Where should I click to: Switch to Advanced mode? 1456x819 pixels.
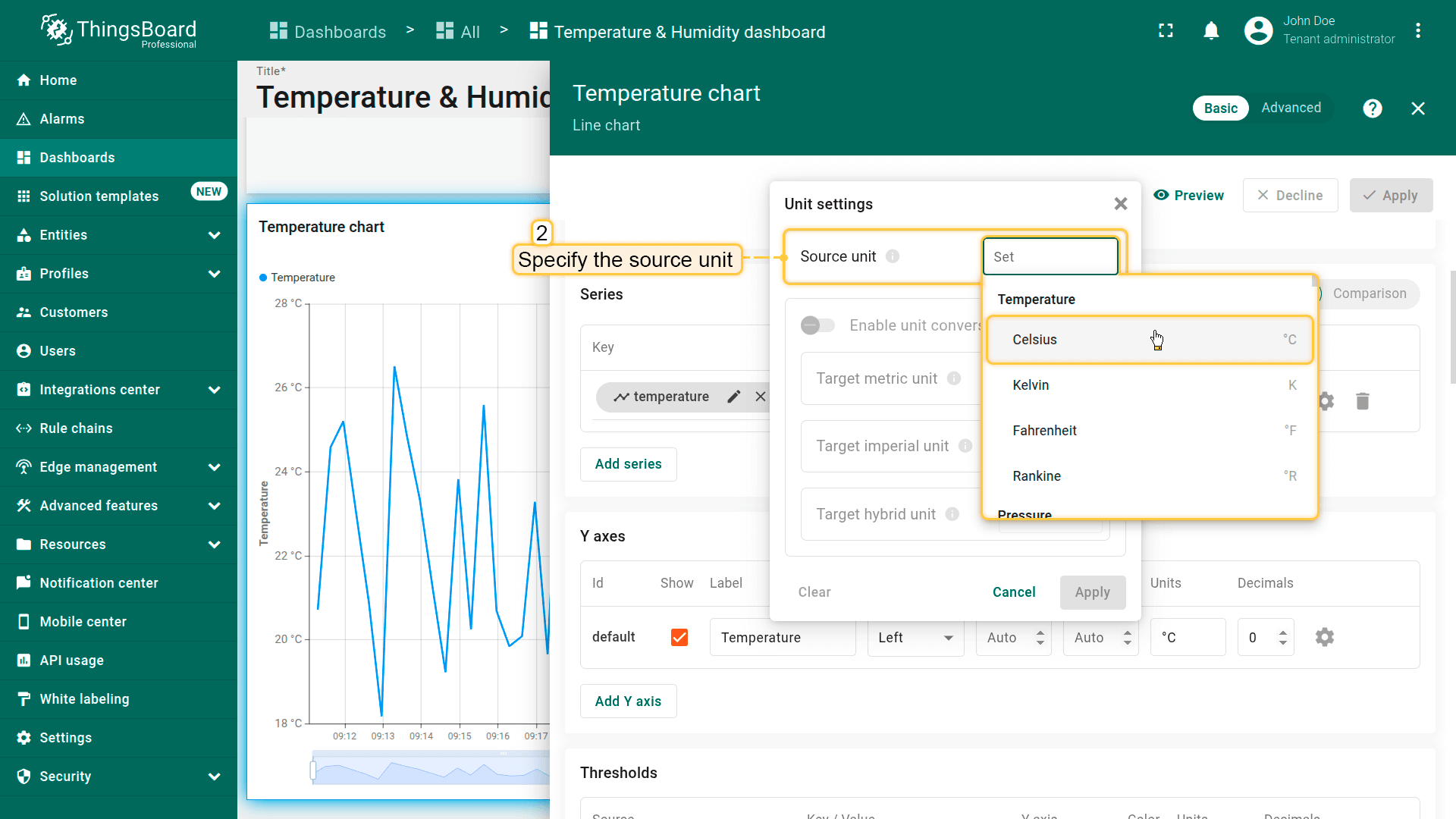[x=1291, y=108]
